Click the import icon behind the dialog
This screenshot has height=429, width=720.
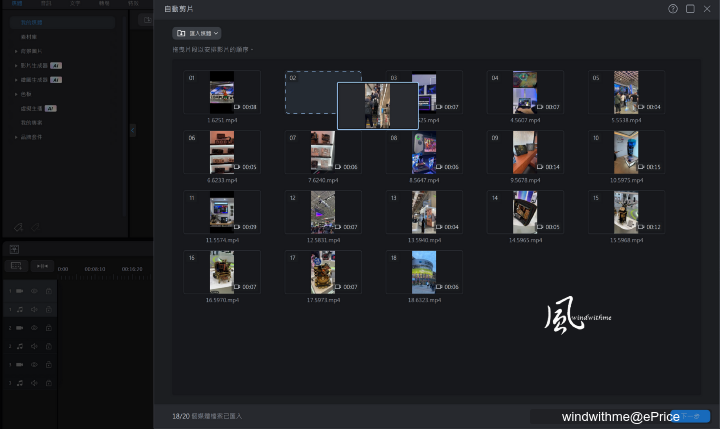tap(147, 20)
